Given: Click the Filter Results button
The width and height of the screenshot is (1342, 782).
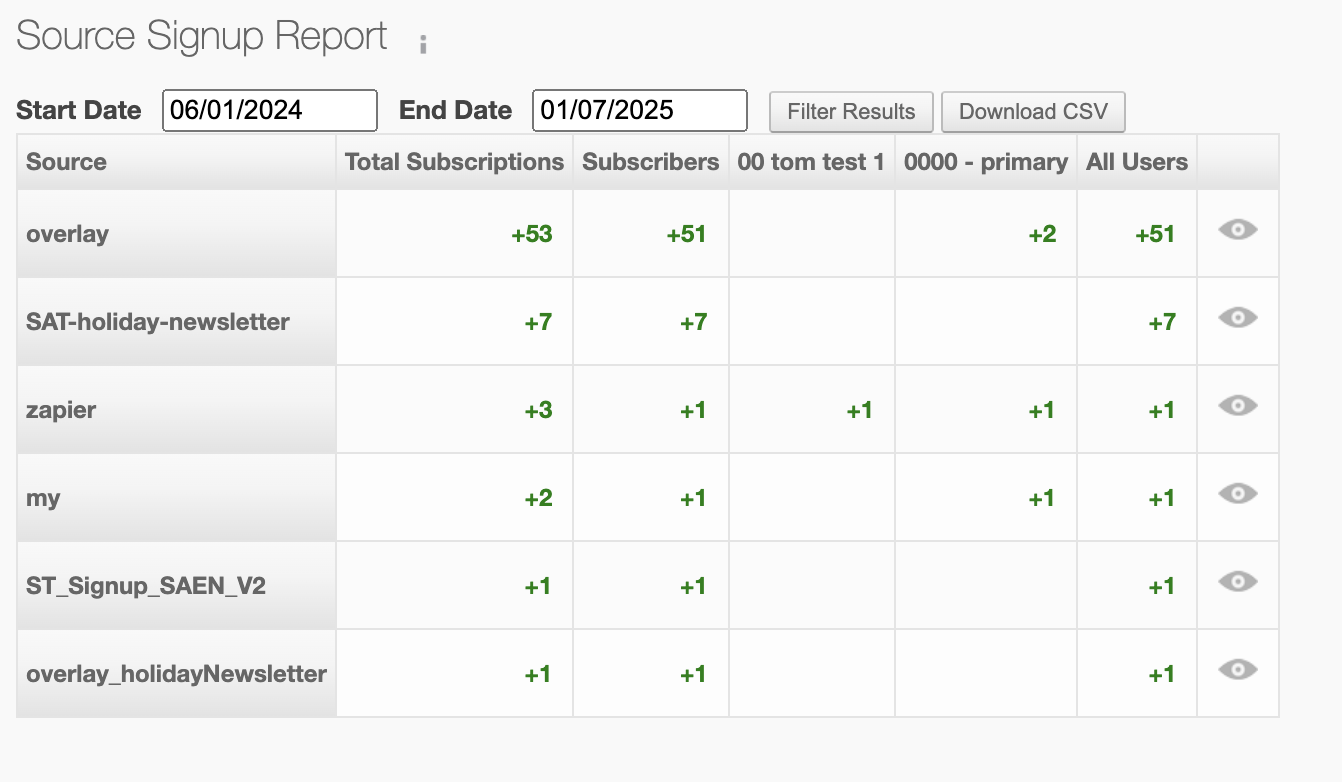Looking at the screenshot, I should pyautogui.click(x=851, y=111).
